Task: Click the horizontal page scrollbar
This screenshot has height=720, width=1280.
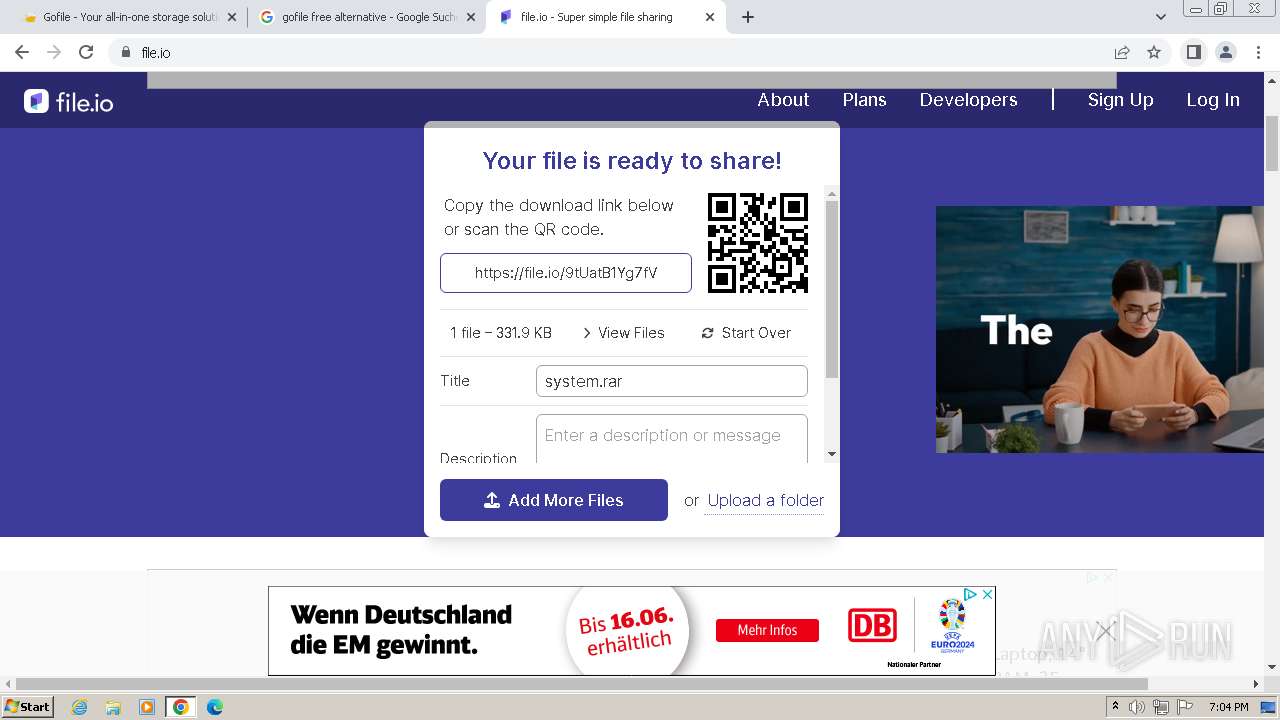Action: tap(582, 684)
